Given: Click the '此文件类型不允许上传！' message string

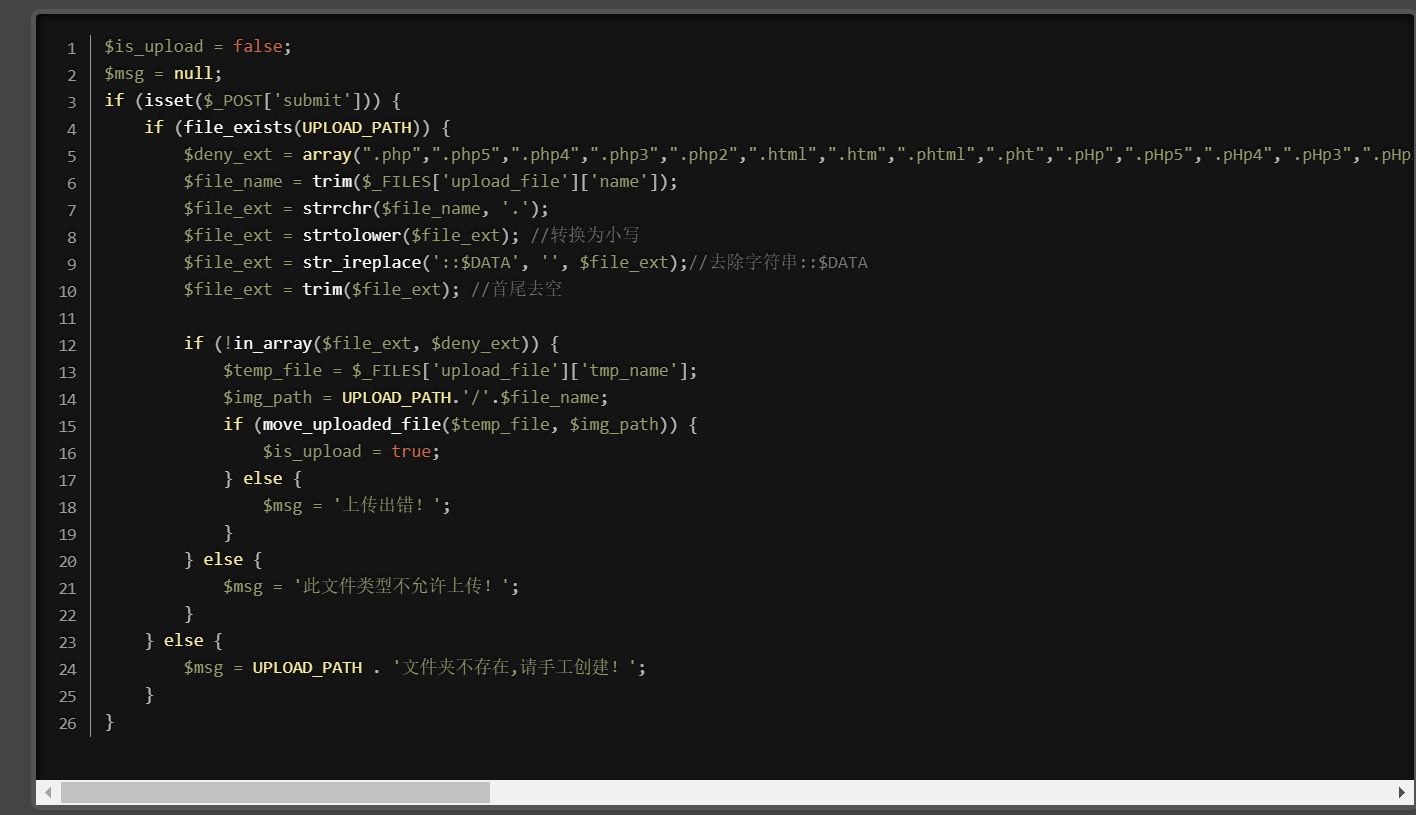Looking at the screenshot, I should pyautogui.click(x=406, y=587).
